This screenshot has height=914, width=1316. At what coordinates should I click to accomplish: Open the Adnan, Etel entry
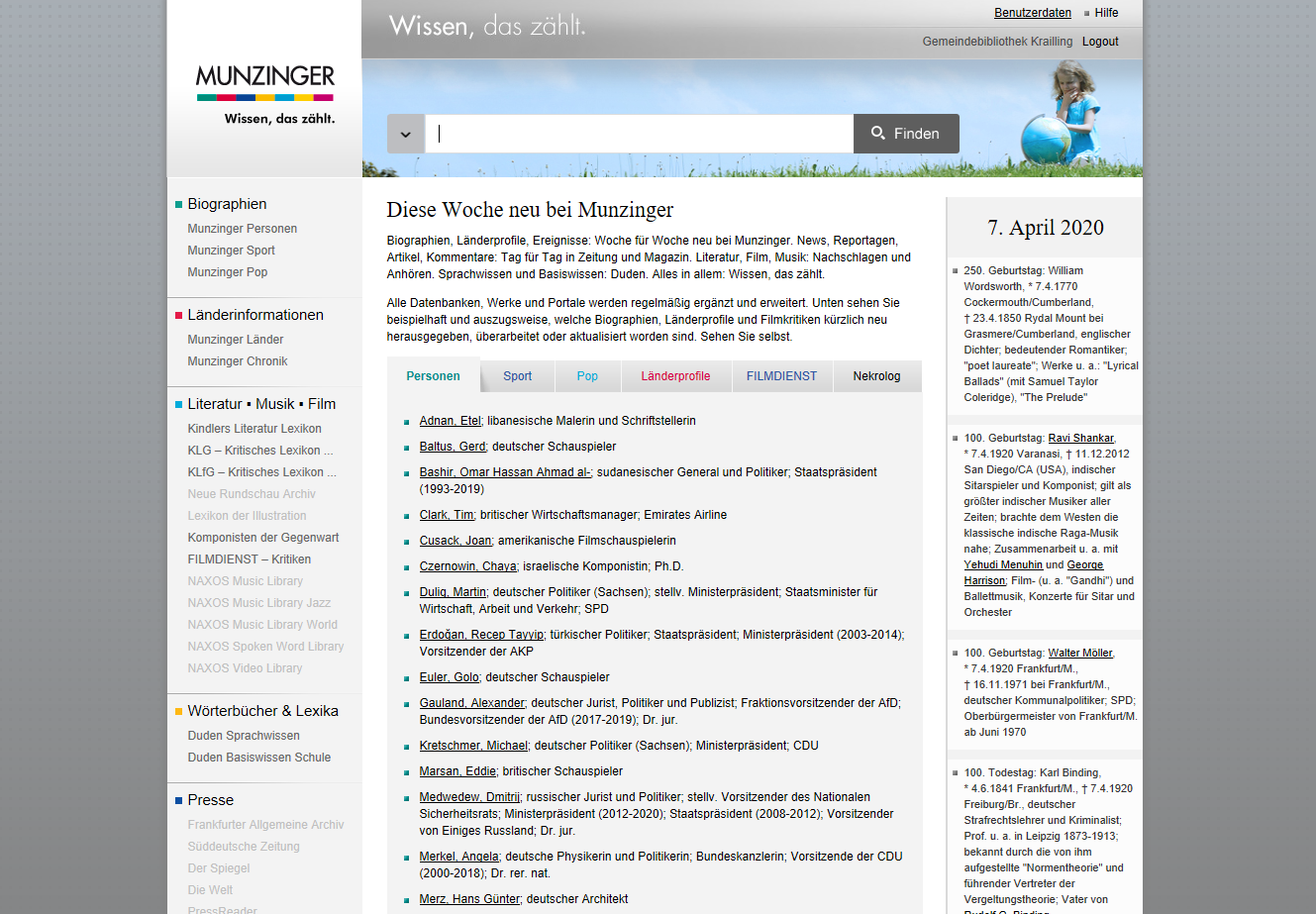click(450, 421)
